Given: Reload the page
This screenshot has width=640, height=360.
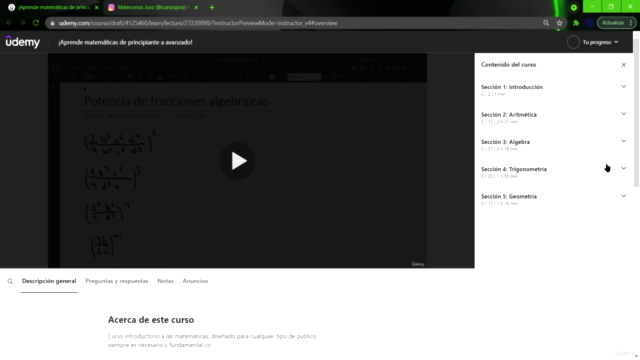Looking at the screenshot, I should point(36,23).
